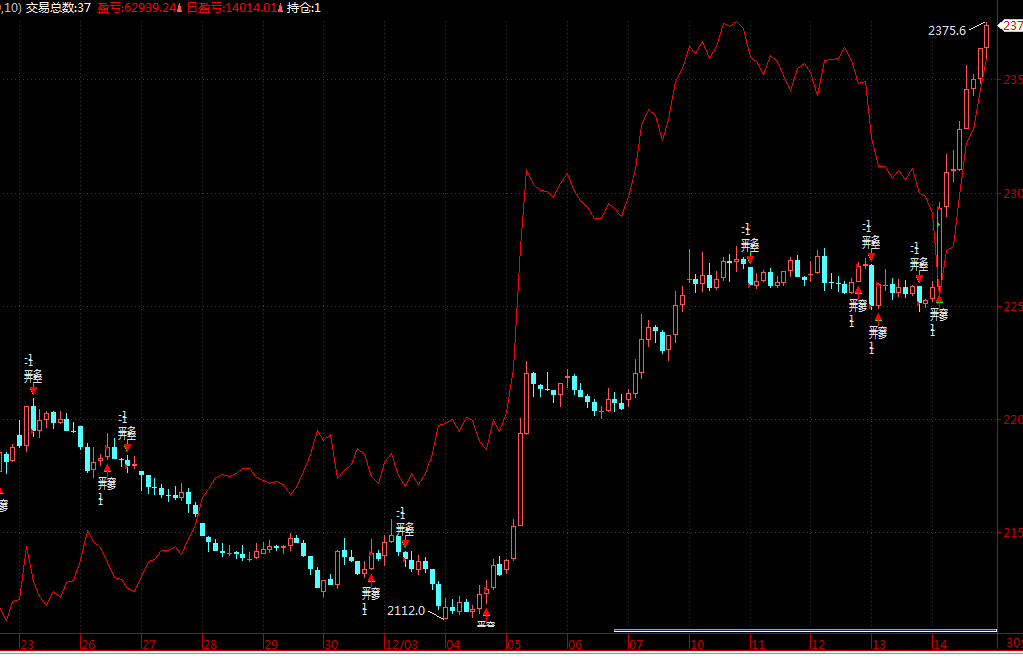Click the 开多 up arrow just after the 13 gridline
The width and height of the screenshot is (1023, 657).
pos(878,317)
